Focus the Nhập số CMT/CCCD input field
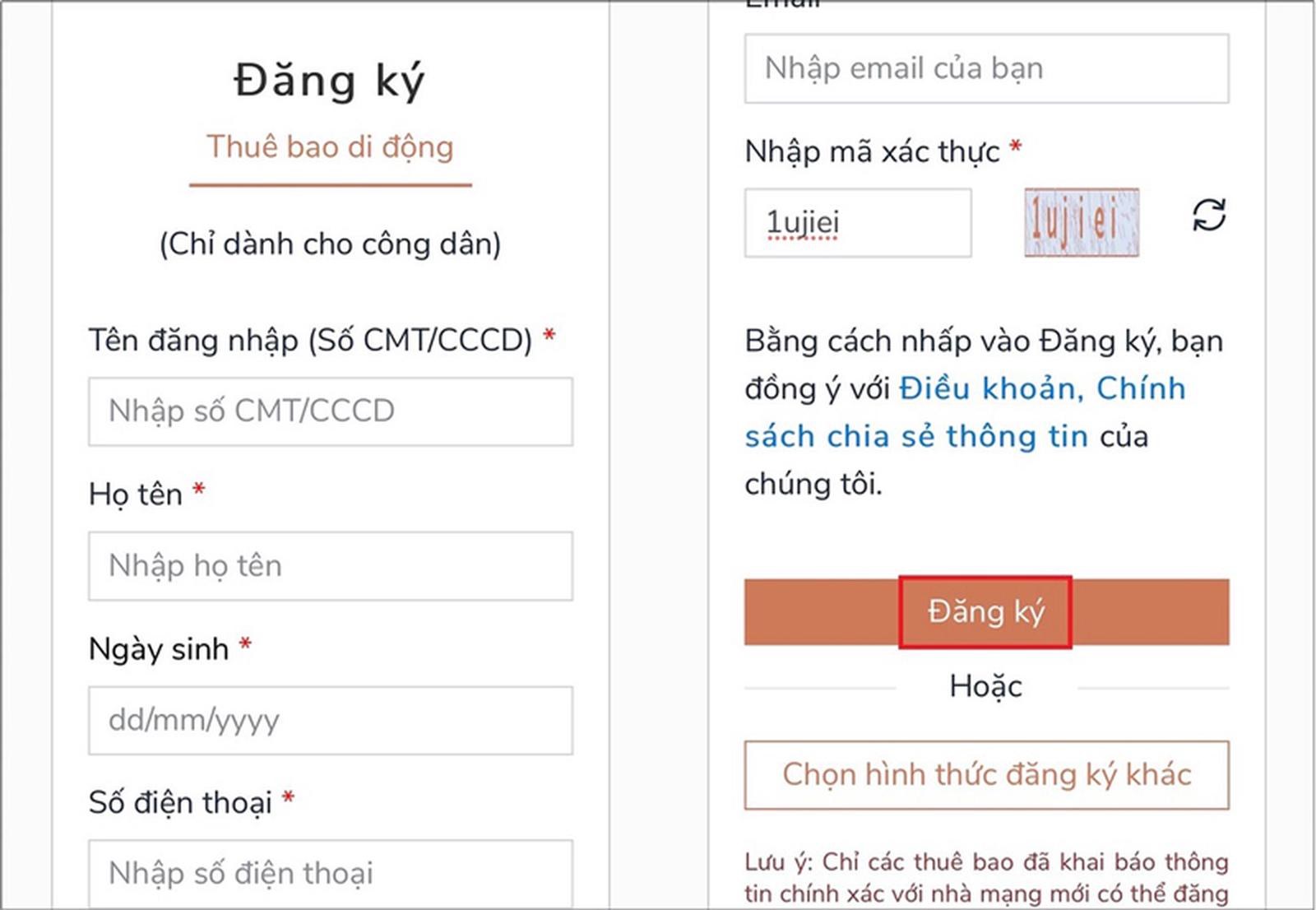The width and height of the screenshot is (1316, 910). (x=331, y=411)
